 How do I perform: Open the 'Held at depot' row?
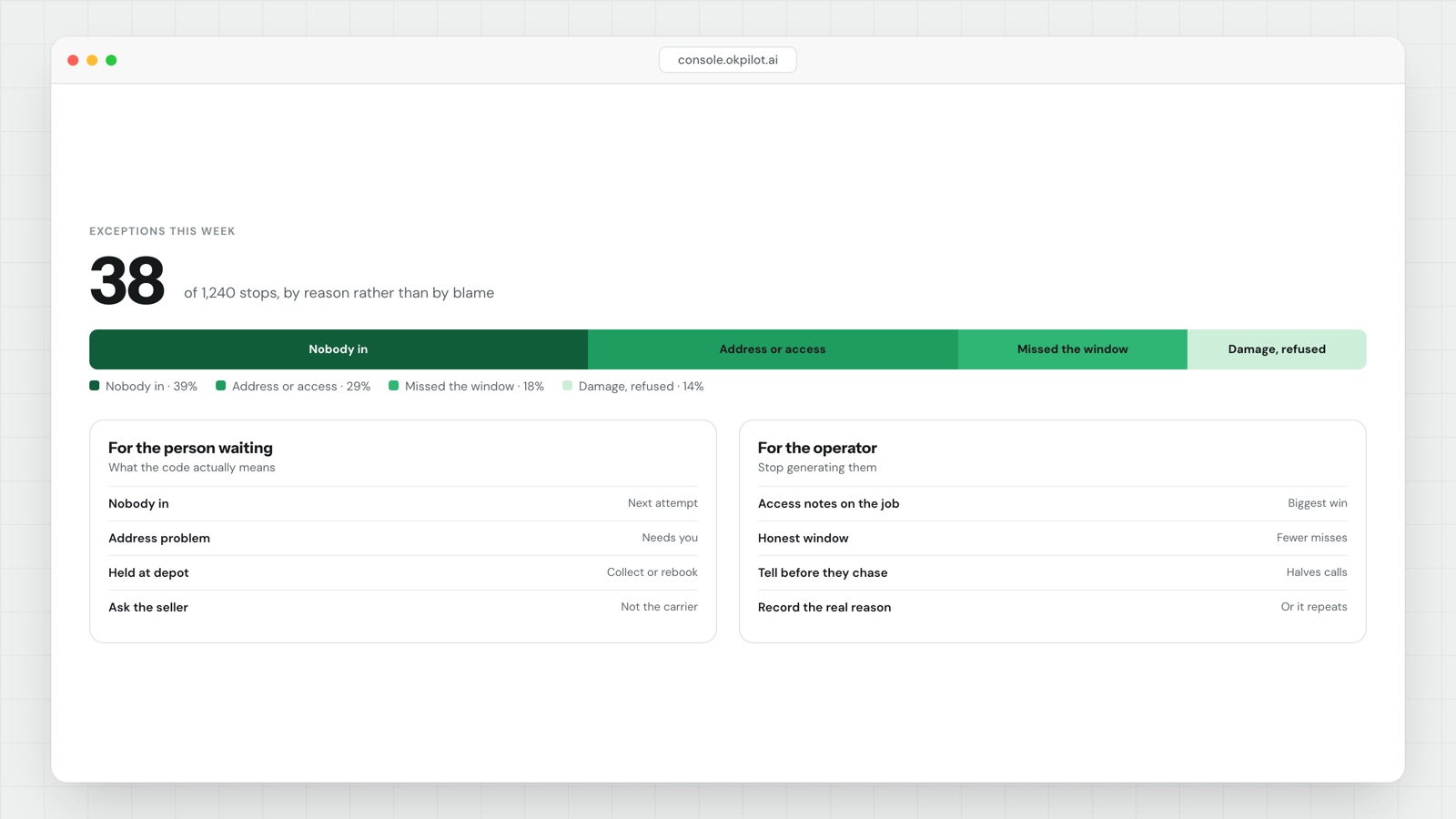pos(403,572)
